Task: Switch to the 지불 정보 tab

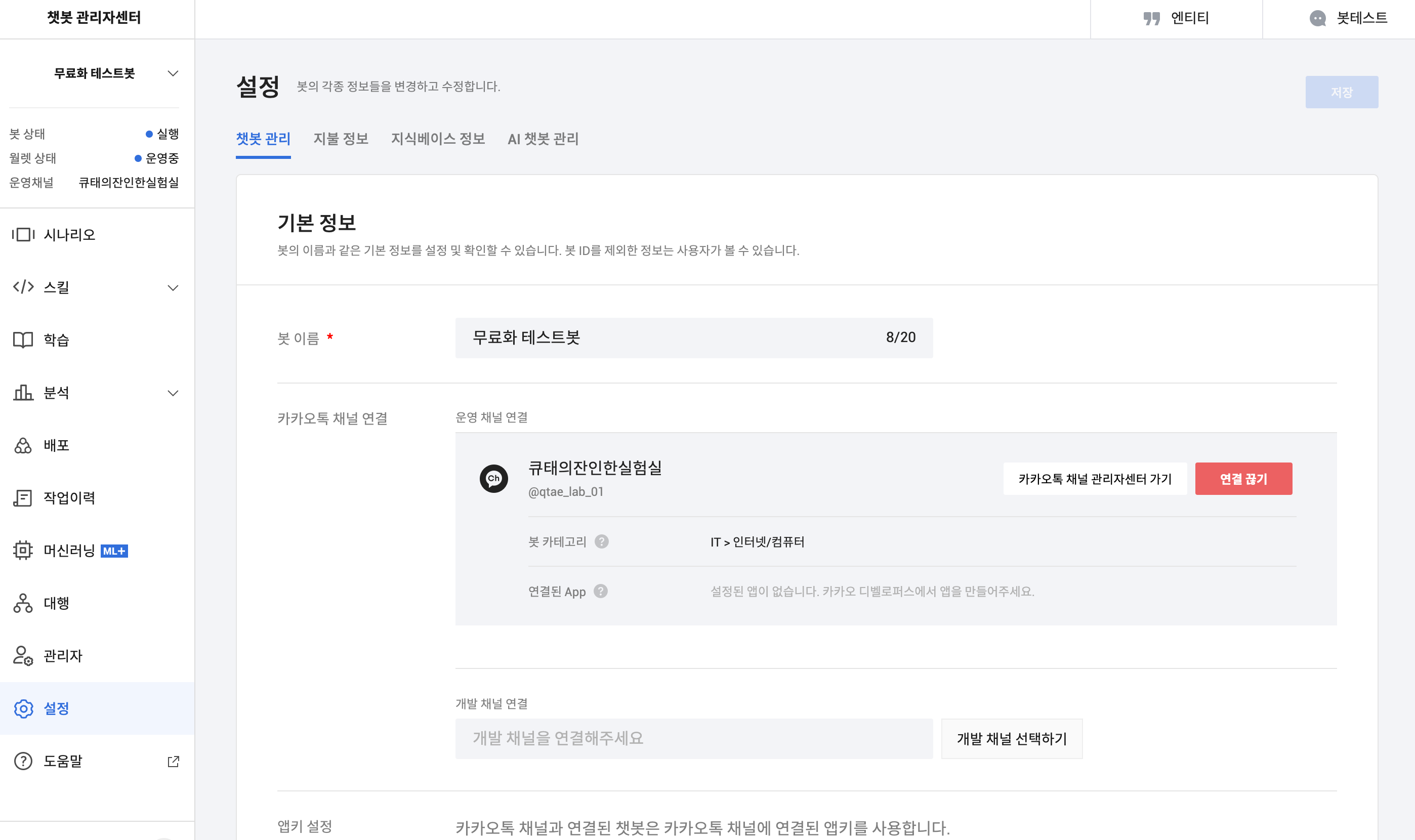Action: [x=341, y=139]
